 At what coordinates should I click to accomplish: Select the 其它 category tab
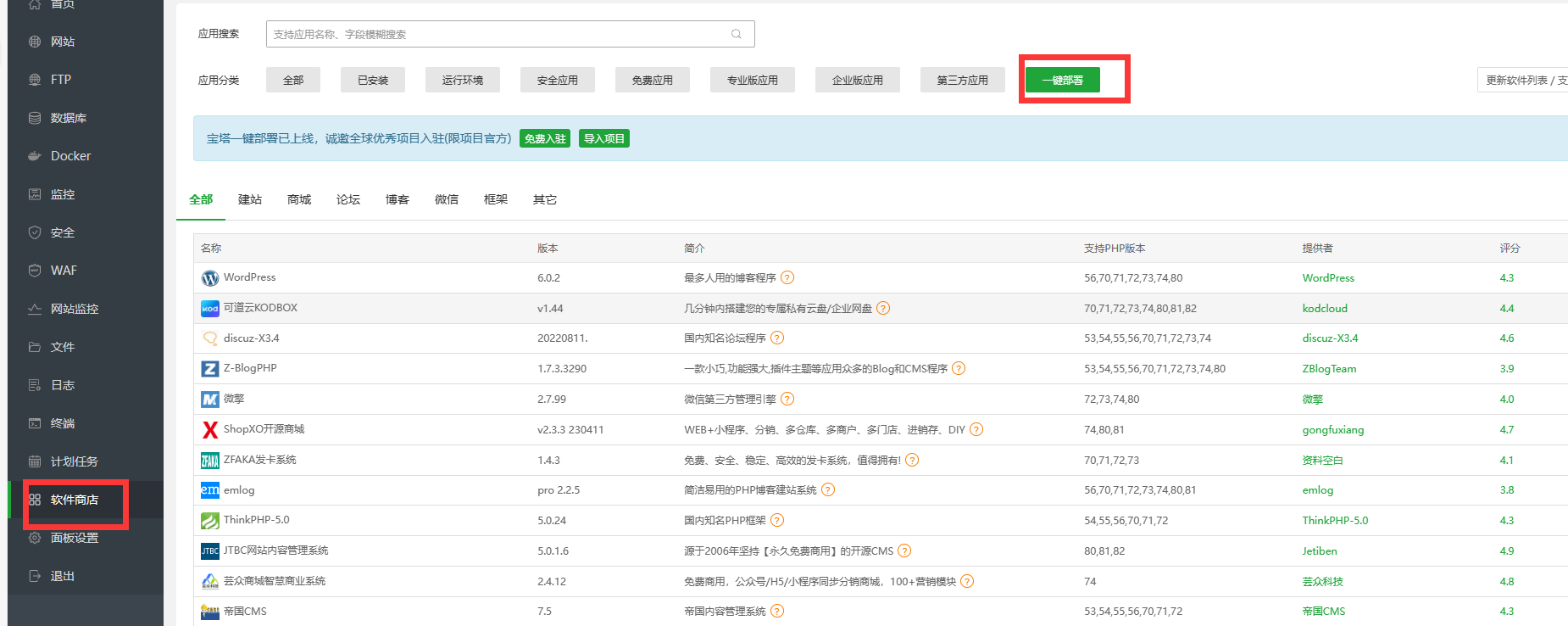coord(545,199)
